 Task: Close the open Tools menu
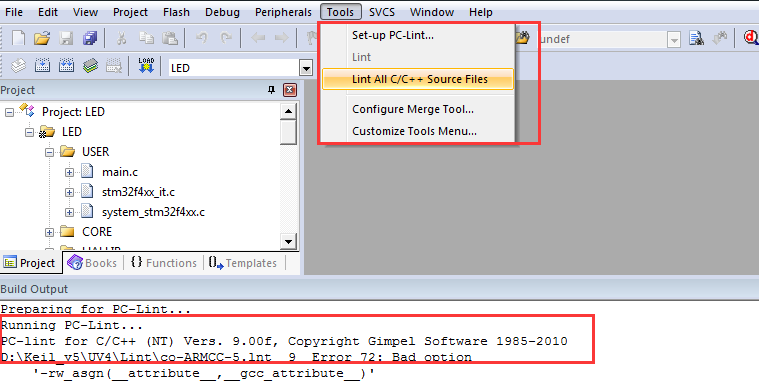[340, 12]
